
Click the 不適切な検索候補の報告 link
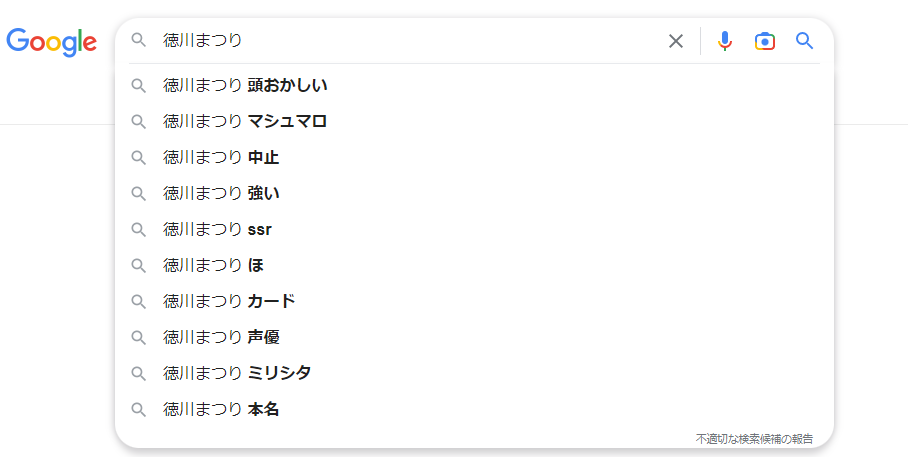click(754, 439)
